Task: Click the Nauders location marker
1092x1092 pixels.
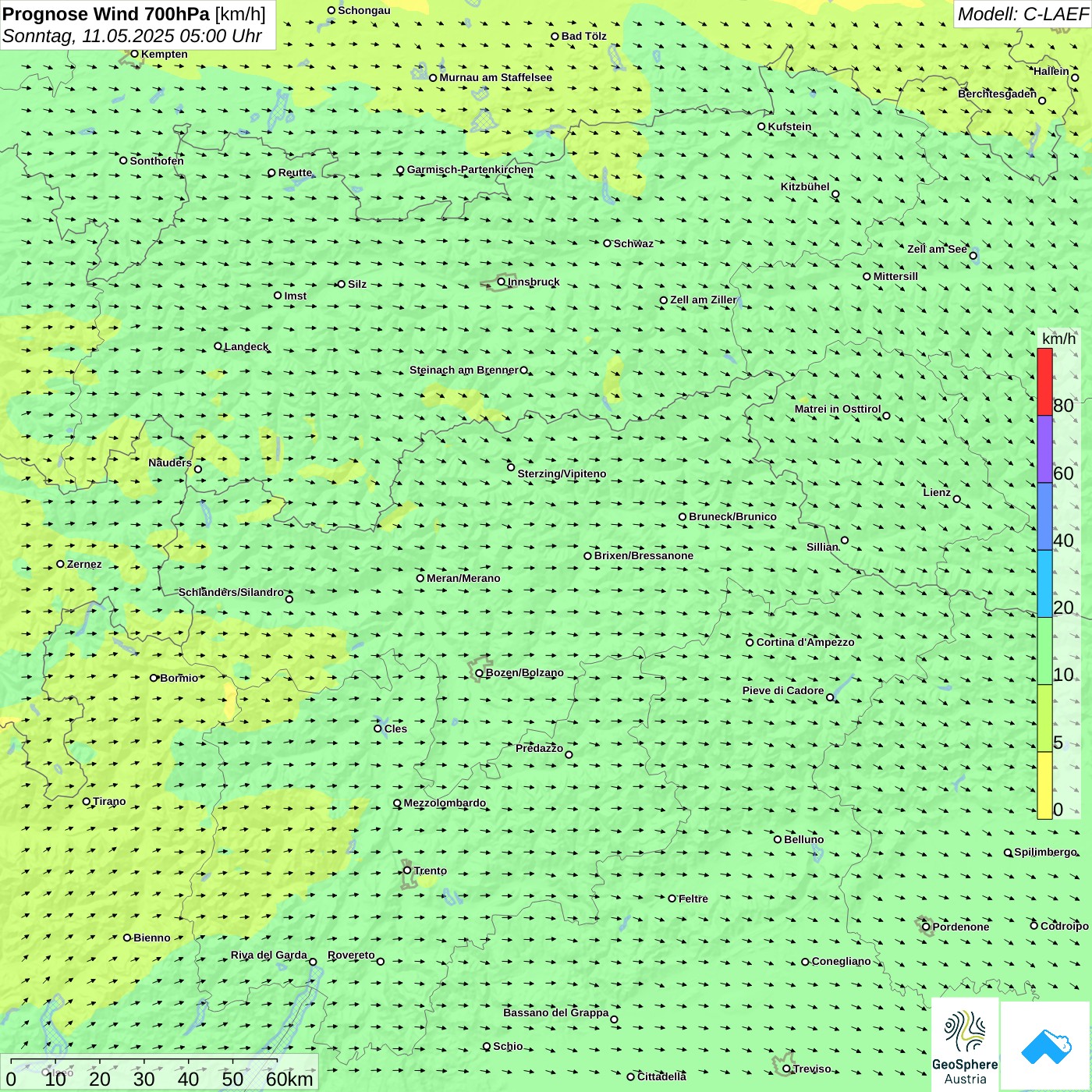Action: coord(198,469)
